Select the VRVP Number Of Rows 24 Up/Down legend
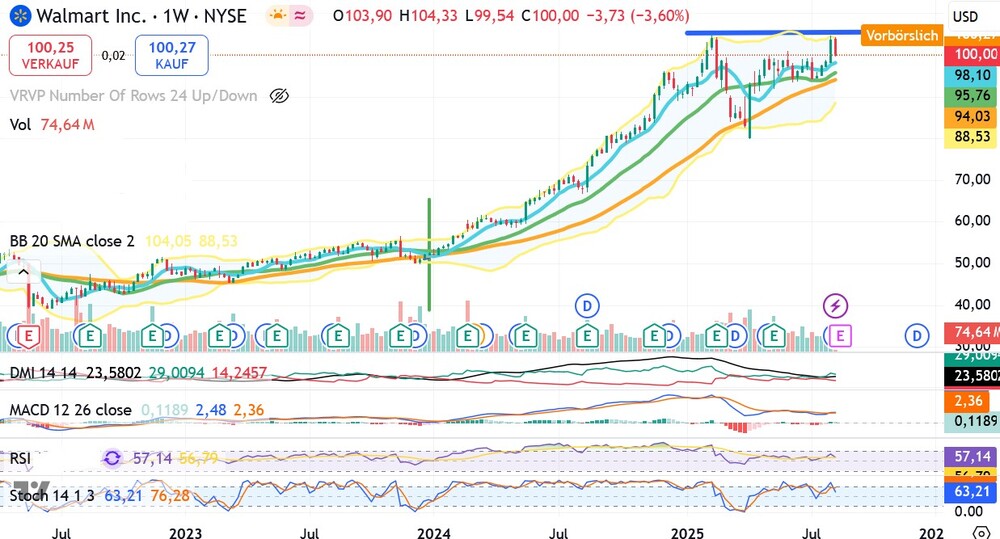The height and width of the screenshot is (539, 1000). [134, 96]
